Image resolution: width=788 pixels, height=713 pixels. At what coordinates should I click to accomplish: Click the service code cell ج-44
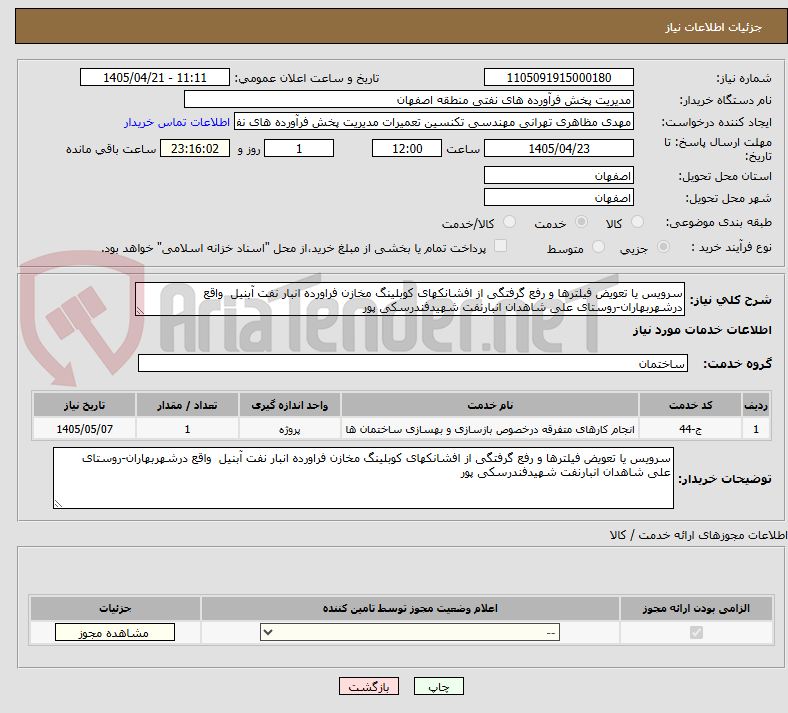point(691,429)
